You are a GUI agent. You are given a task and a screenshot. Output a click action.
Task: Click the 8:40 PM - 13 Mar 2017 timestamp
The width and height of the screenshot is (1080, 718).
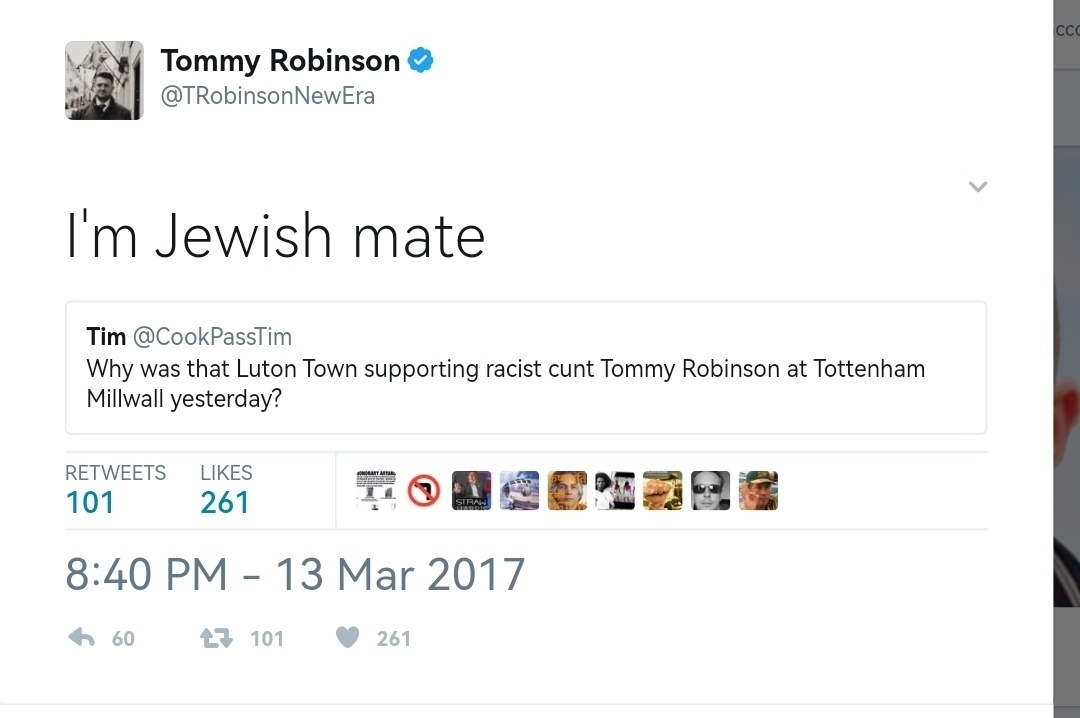click(x=295, y=573)
